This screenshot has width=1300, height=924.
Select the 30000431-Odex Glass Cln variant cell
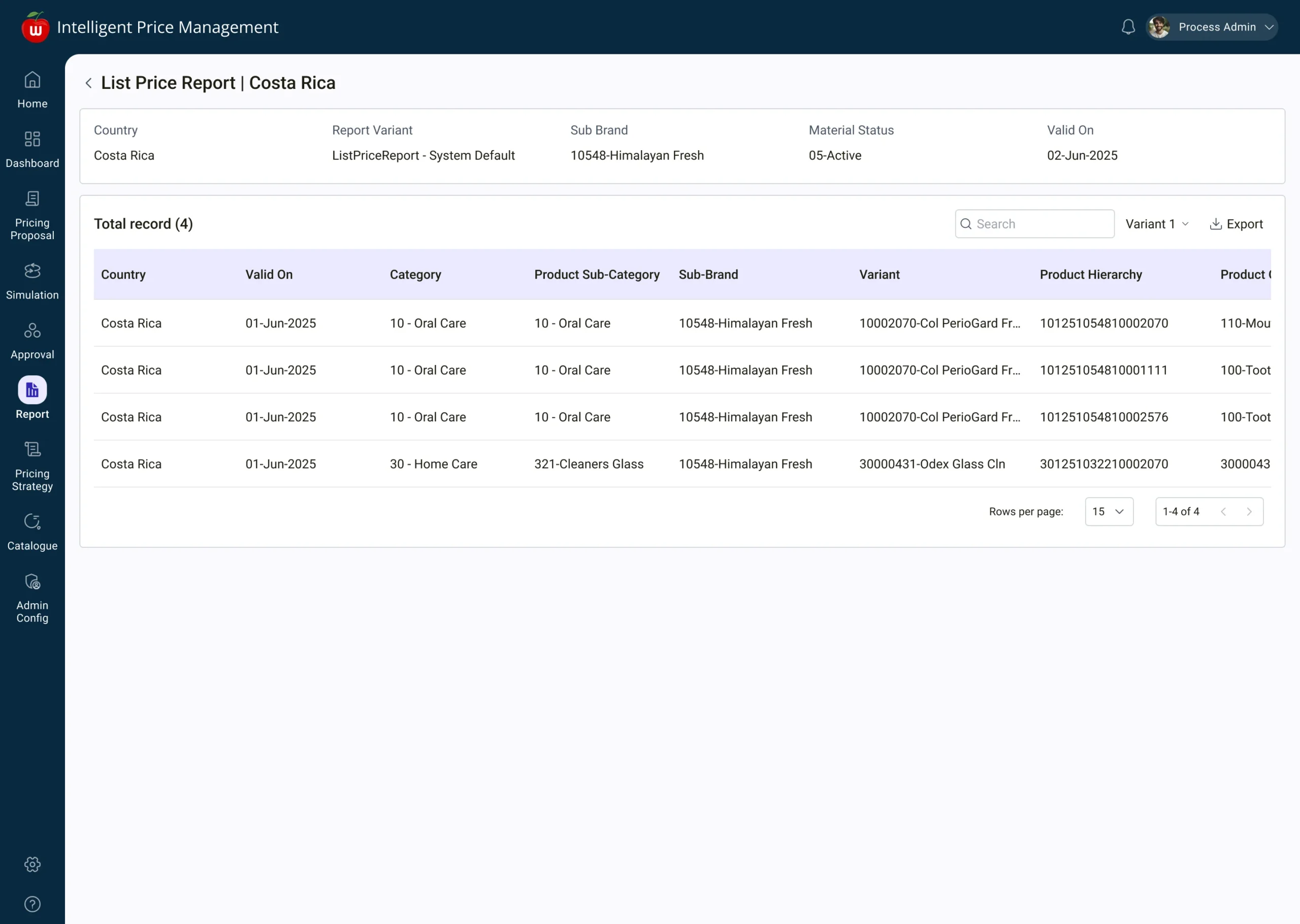[x=932, y=464]
